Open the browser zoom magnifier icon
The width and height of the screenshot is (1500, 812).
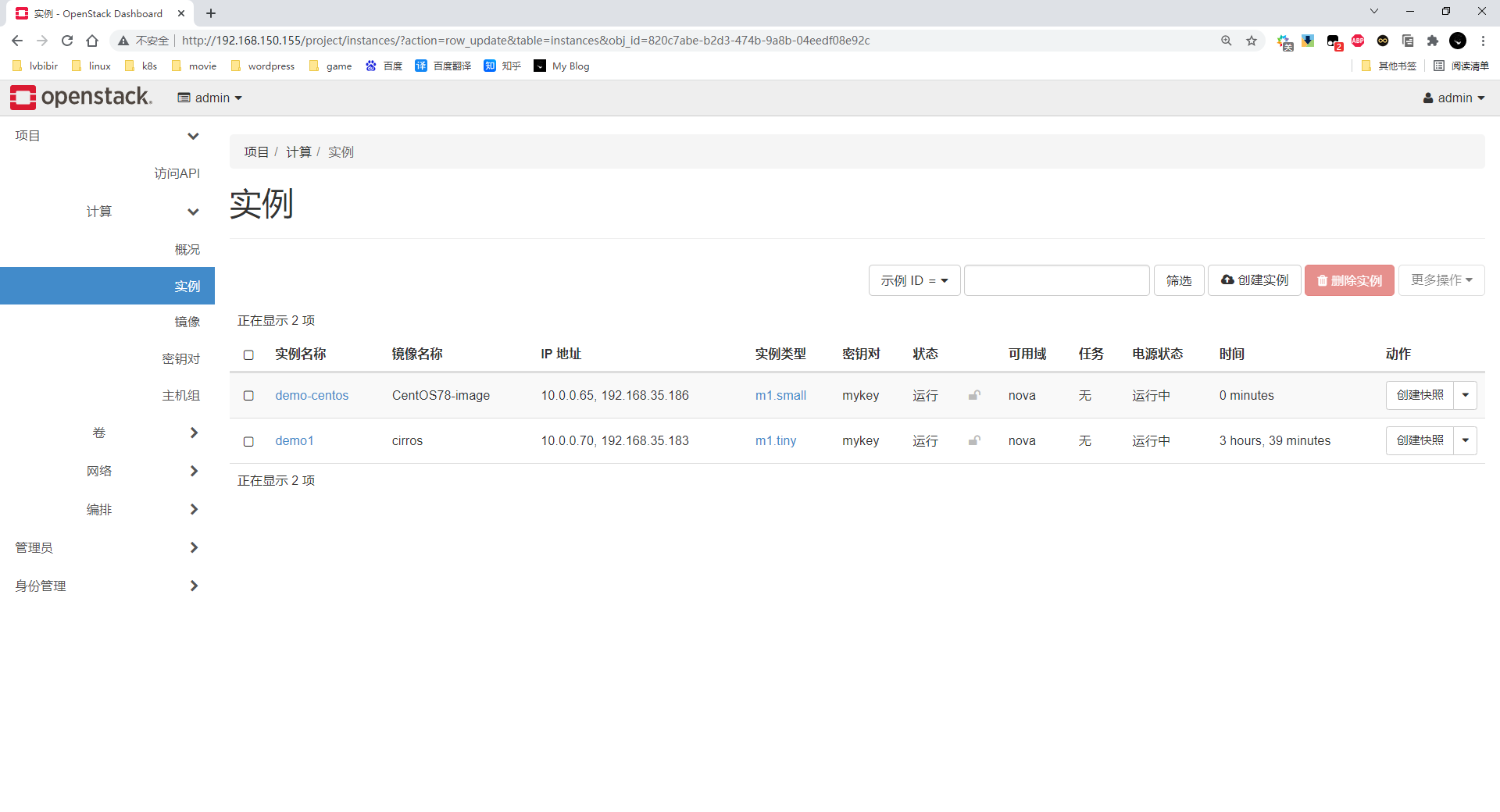(x=1227, y=41)
